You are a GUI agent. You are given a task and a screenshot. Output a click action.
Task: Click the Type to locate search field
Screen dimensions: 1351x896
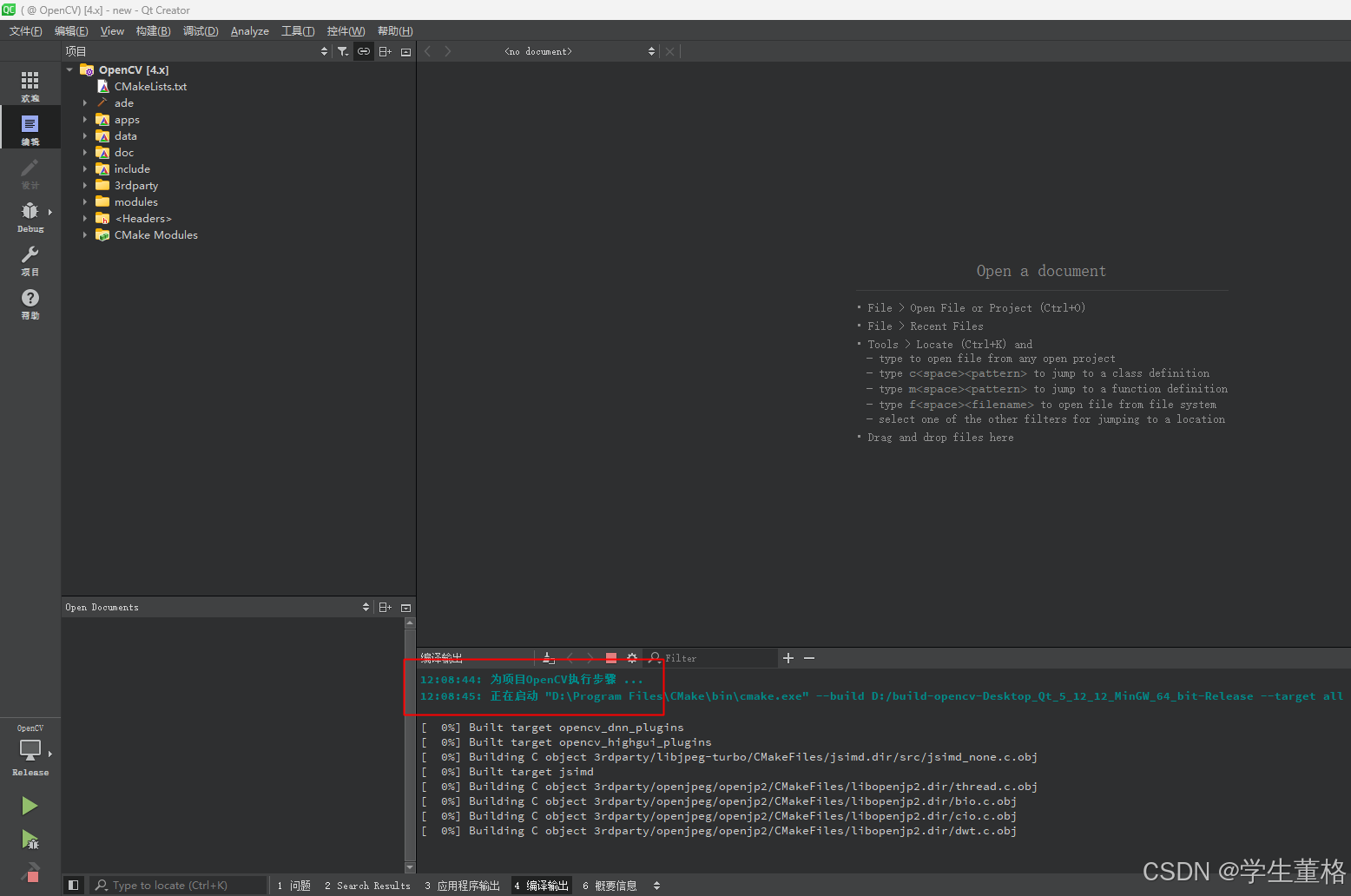coord(178,886)
